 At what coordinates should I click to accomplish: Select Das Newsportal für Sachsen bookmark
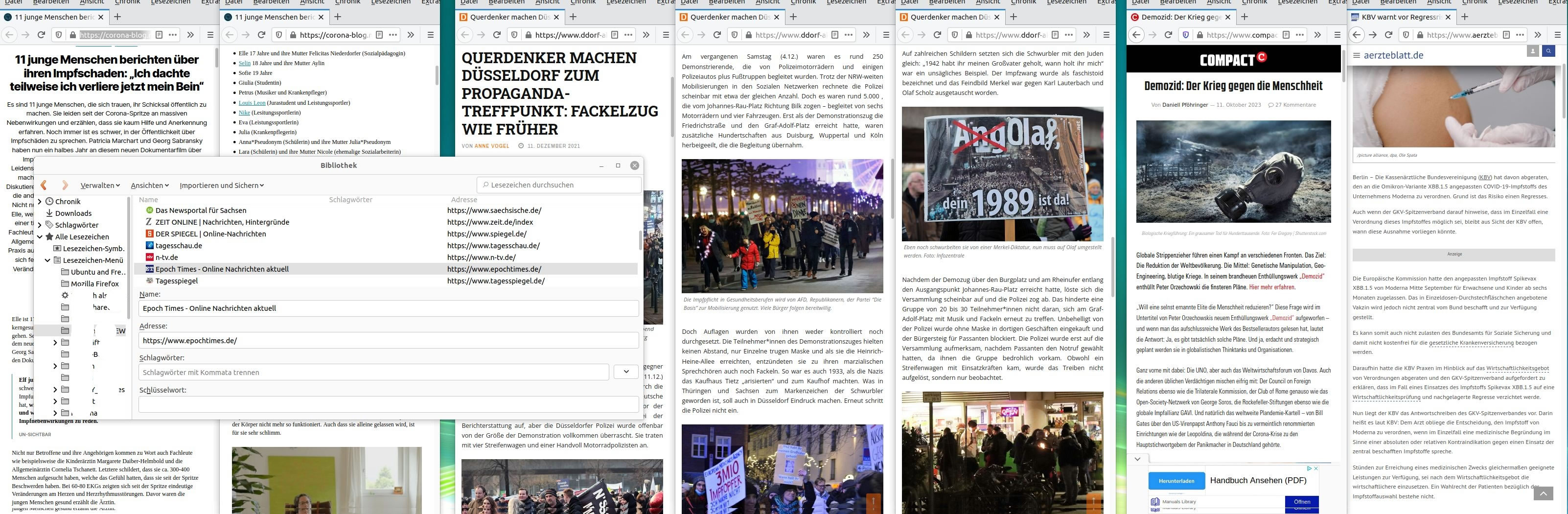(x=386, y=210)
